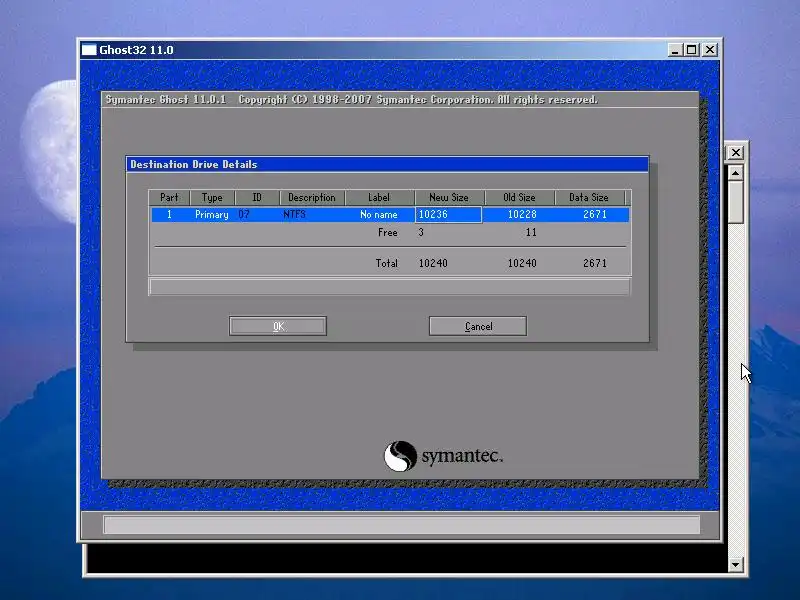The height and width of the screenshot is (600, 800).
Task: Click the Total row label
Action: point(386,263)
